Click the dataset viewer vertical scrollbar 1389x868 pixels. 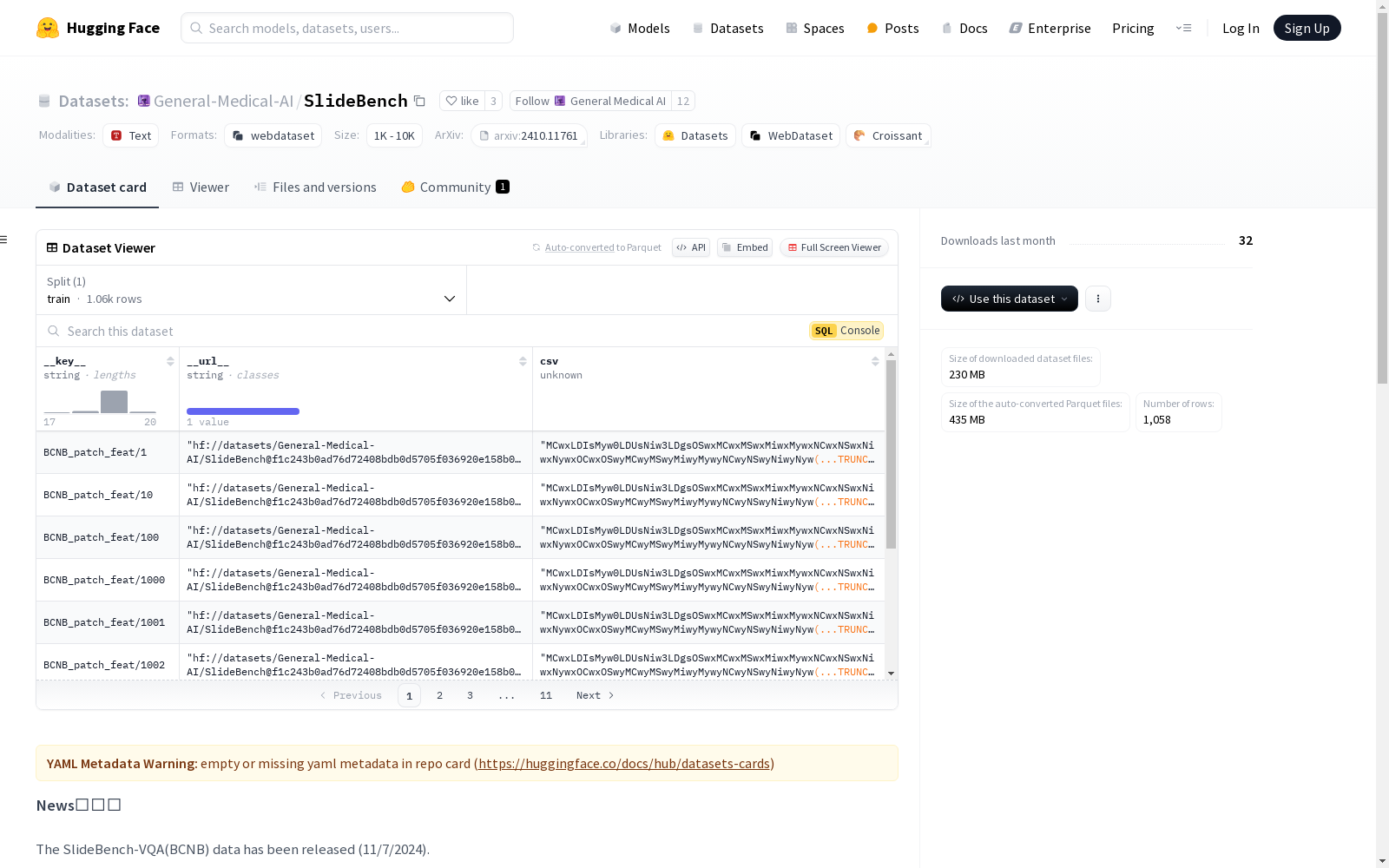pyautogui.click(x=891, y=455)
